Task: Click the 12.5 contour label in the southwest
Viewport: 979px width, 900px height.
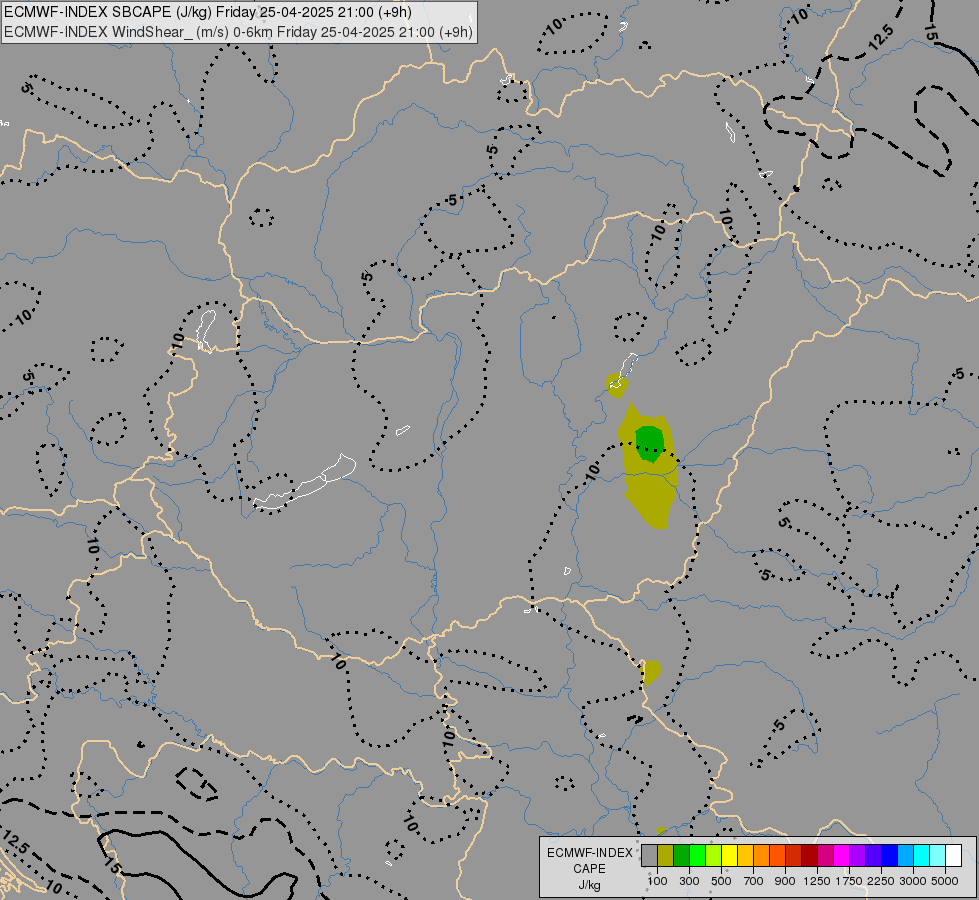Action: (x=15, y=843)
